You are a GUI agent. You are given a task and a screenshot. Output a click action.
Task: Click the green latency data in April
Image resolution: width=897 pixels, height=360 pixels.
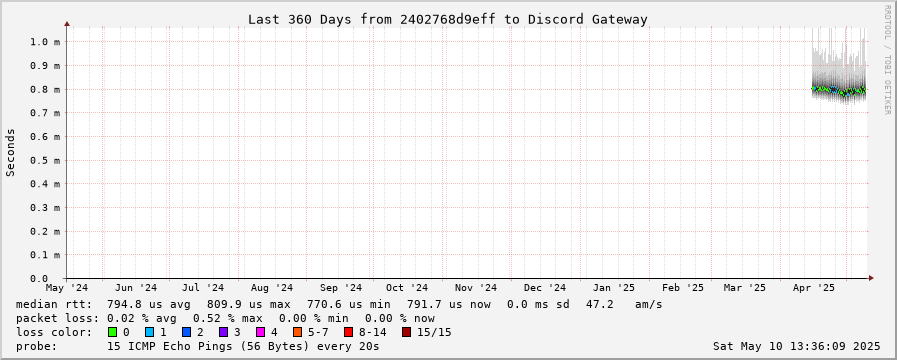tap(839, 90)
